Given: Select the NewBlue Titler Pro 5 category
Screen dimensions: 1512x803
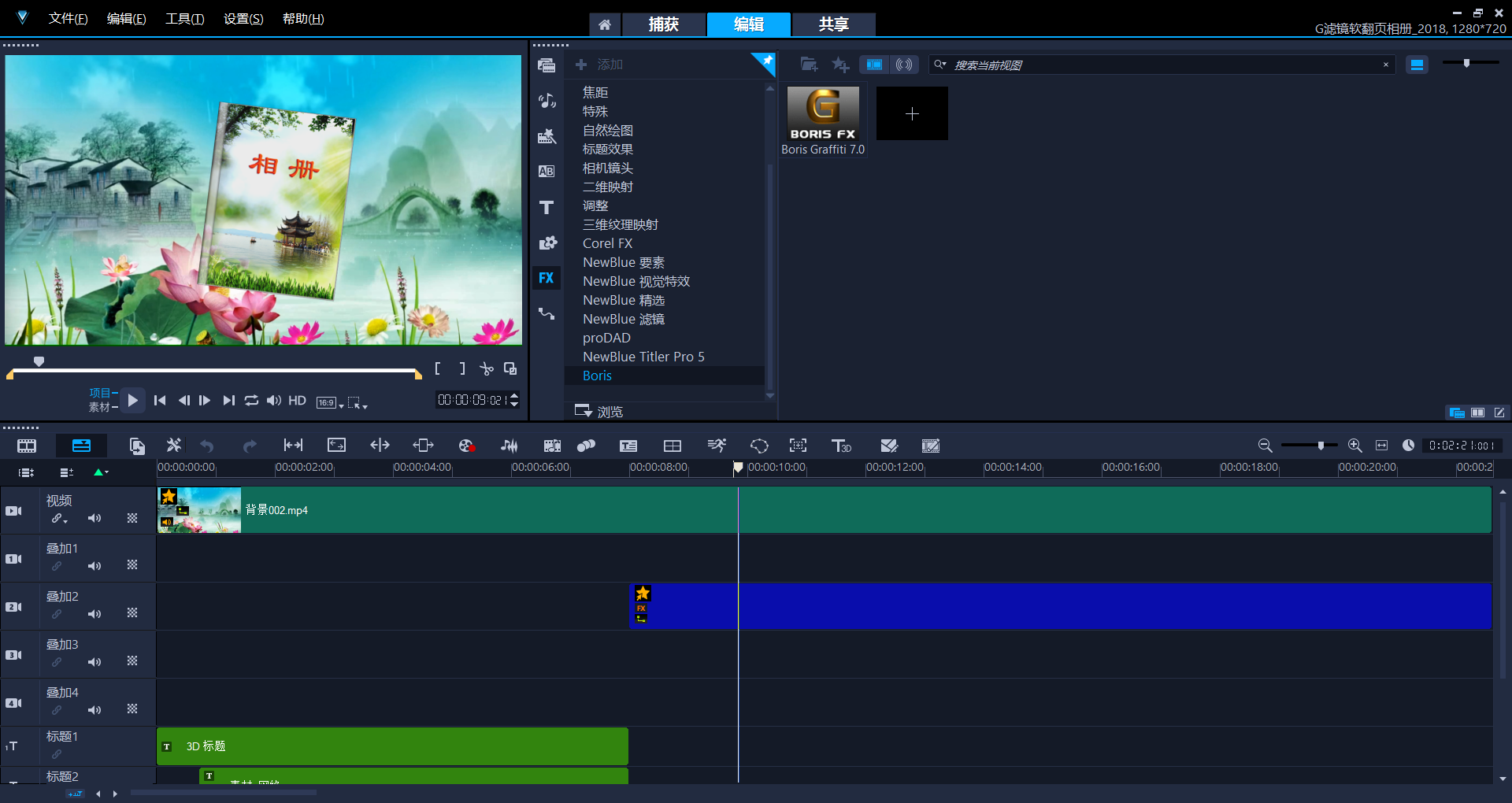Looking at the screenshot, I should 643,357.
